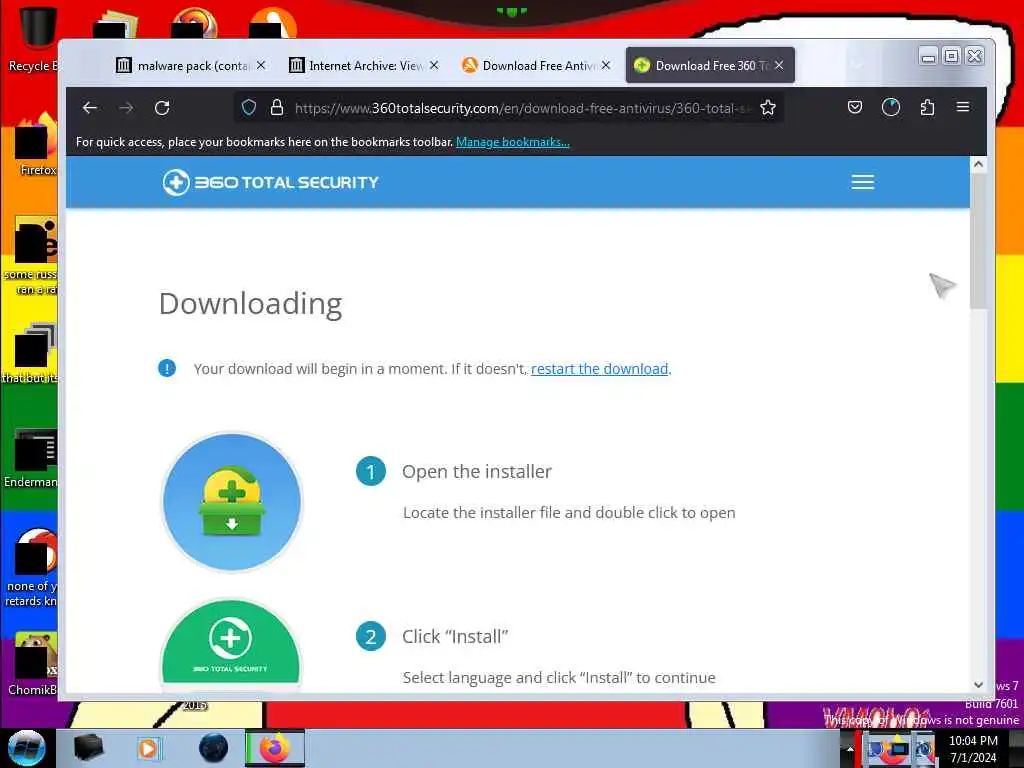Viewport: 1024px width, 768px height.
Task: Click the page scrollbar up arrow
Action: 978,165
